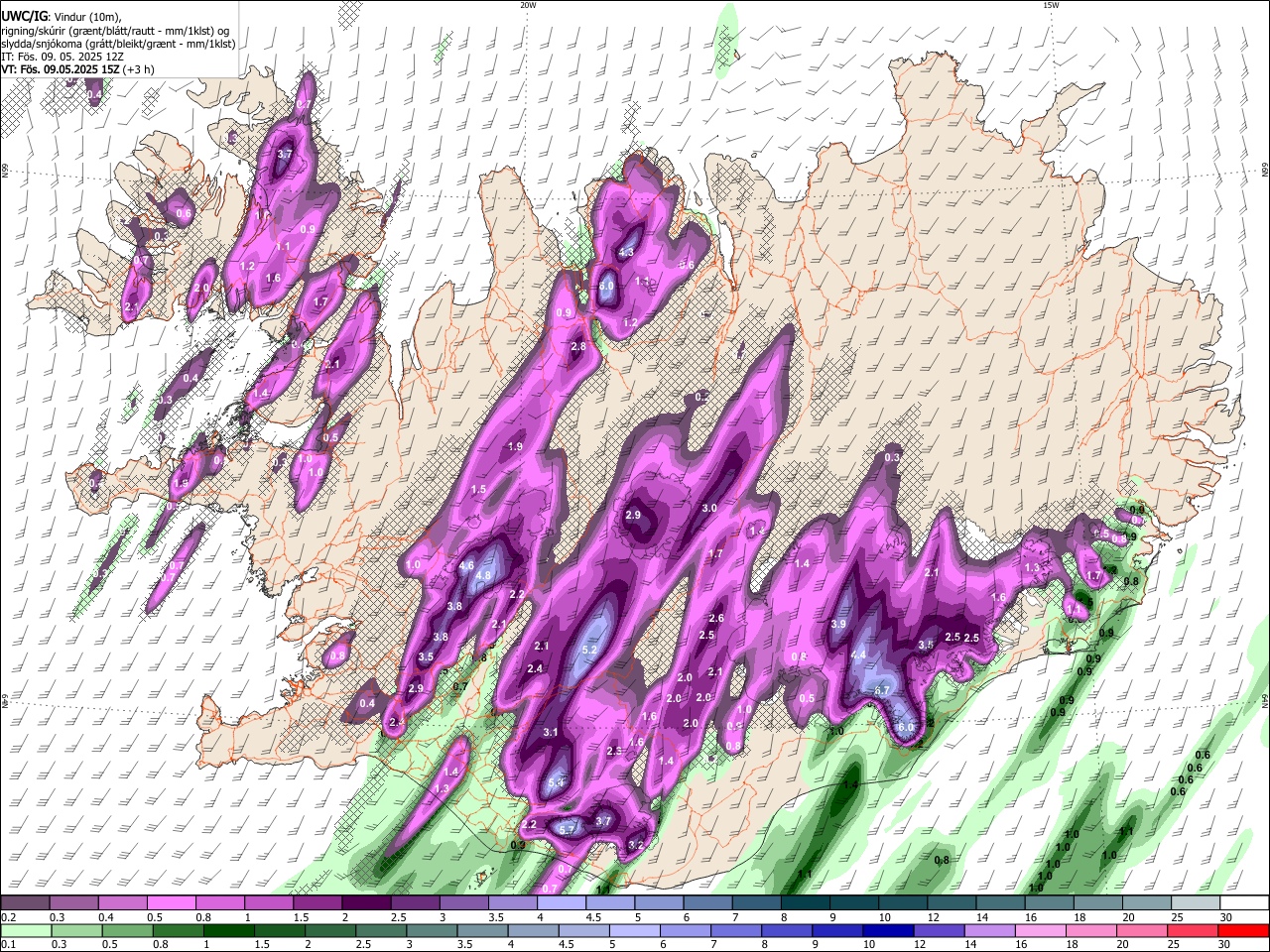
Task: Click the 6.7 value near the southeast coast
Action: [881, 690]
